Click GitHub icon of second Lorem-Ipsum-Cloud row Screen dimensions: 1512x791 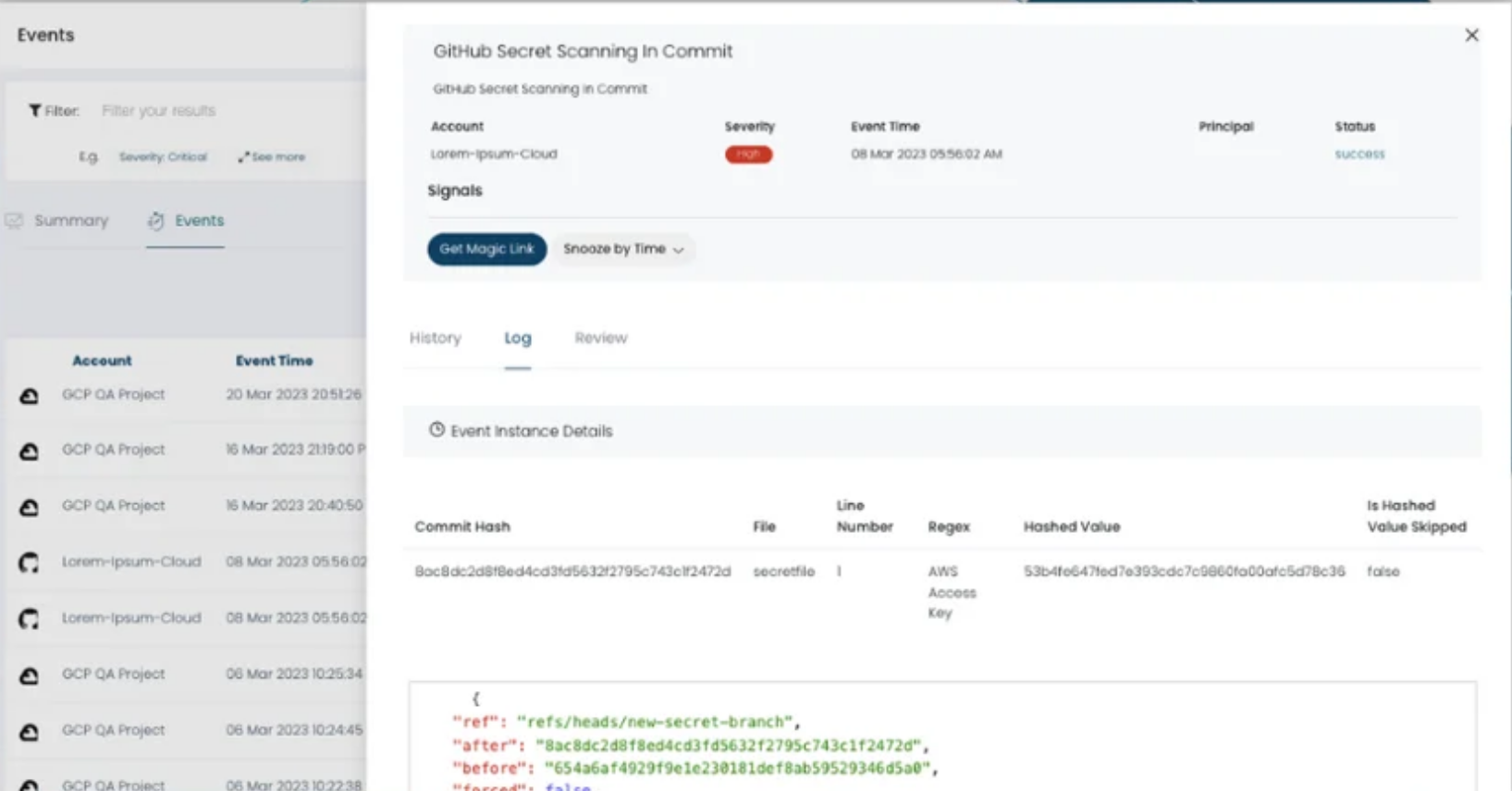pos(30,619)
